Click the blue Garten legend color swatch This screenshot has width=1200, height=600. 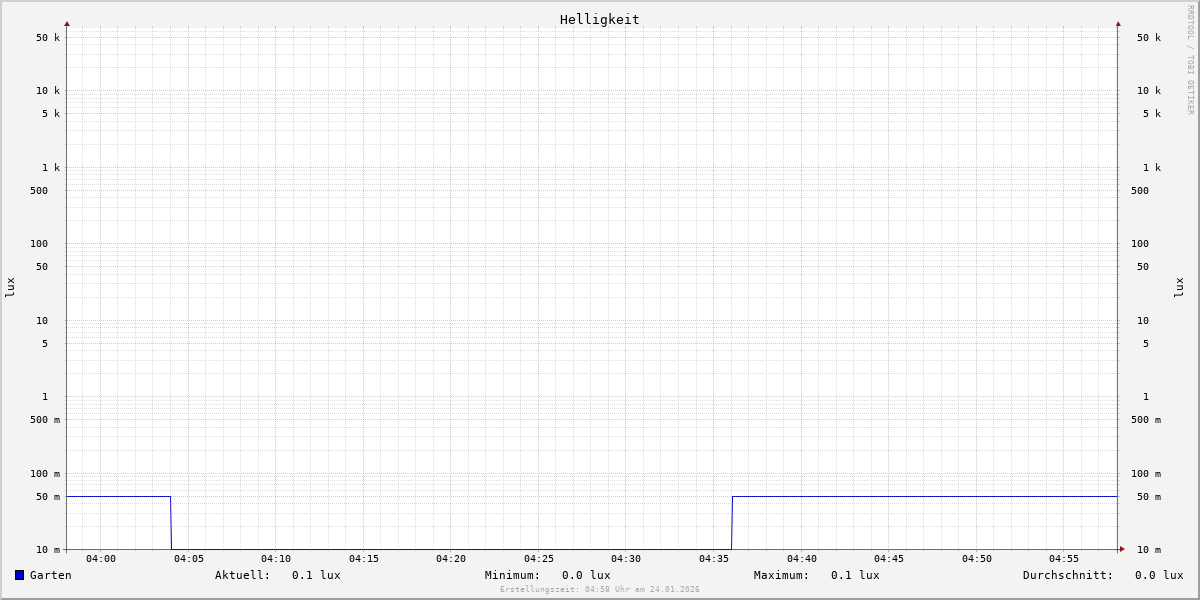click(x=19, y=575)
